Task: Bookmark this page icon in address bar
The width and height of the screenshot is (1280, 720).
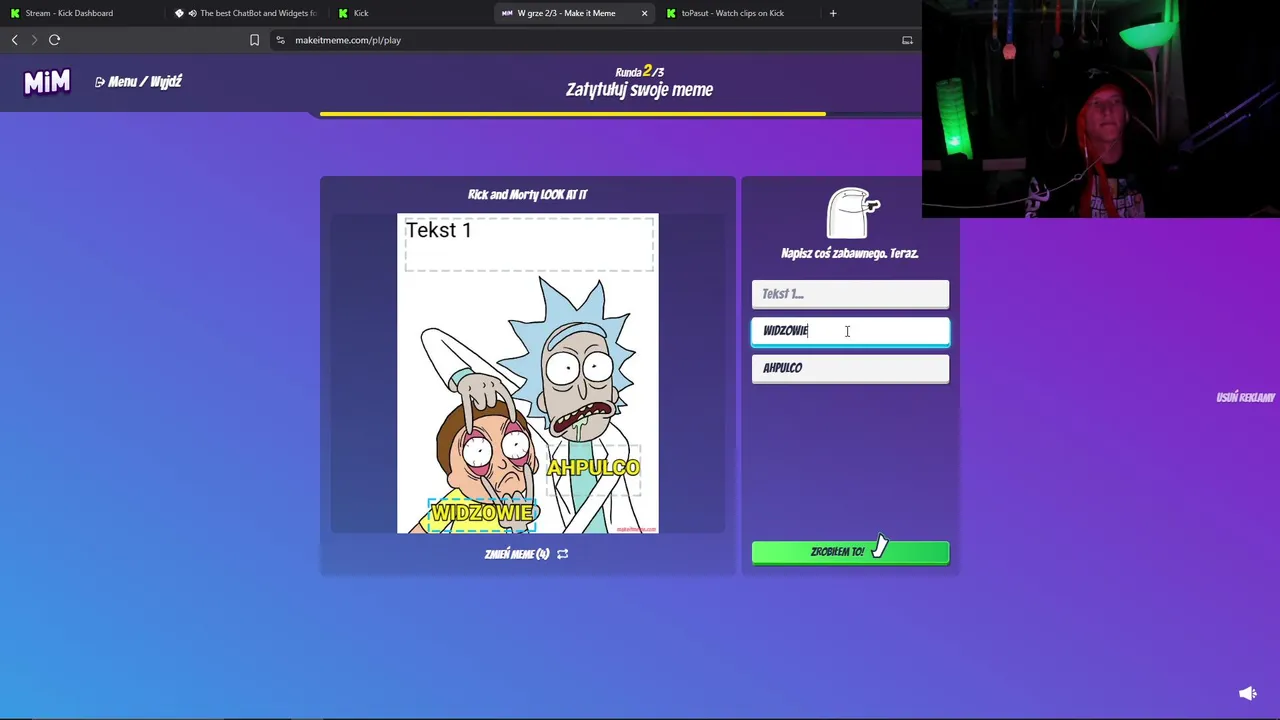Action: pyautogui.click(x=254, y=40)
